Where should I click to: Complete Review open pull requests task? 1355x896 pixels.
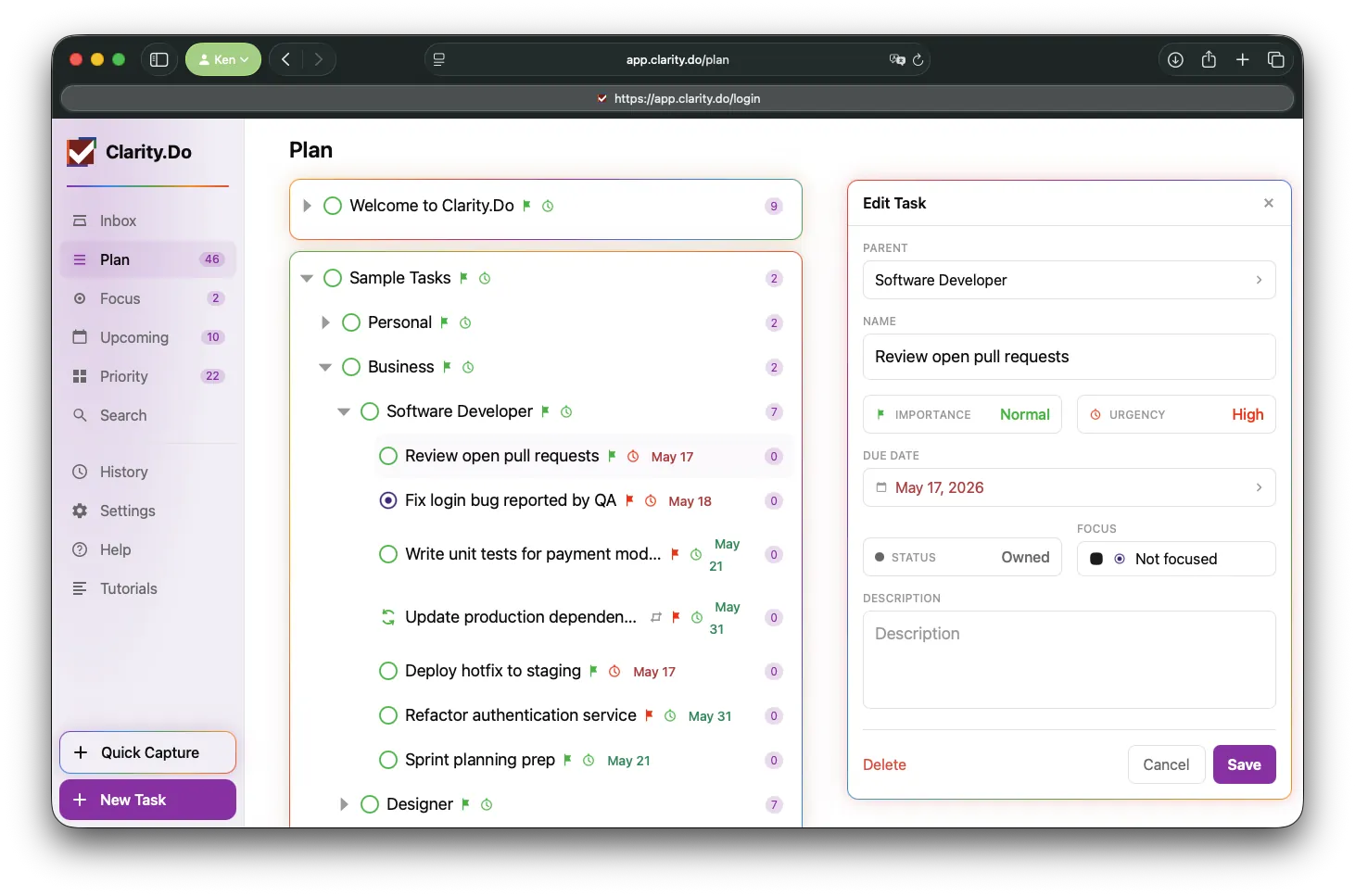point(388,456)
